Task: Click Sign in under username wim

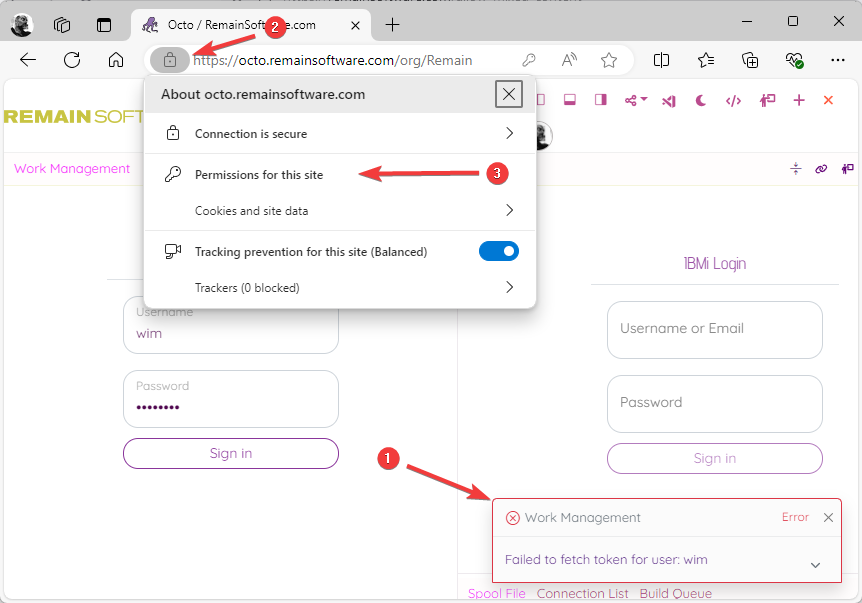Action: (231, 453)
